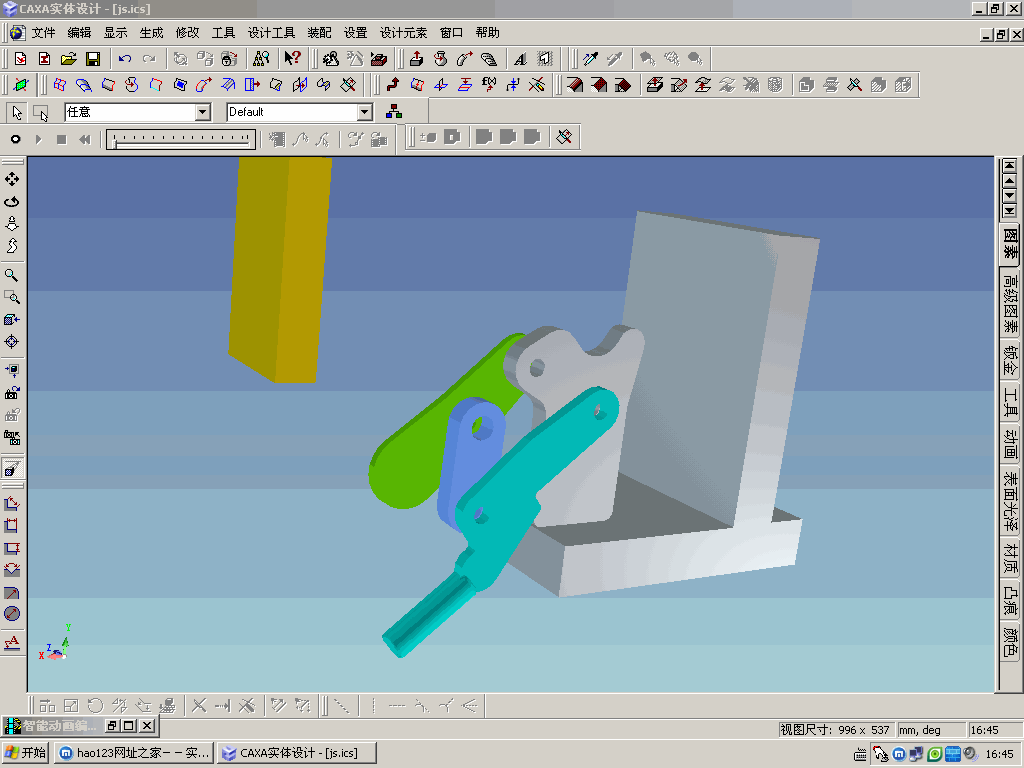Click the save floppy disk icon

93,59
